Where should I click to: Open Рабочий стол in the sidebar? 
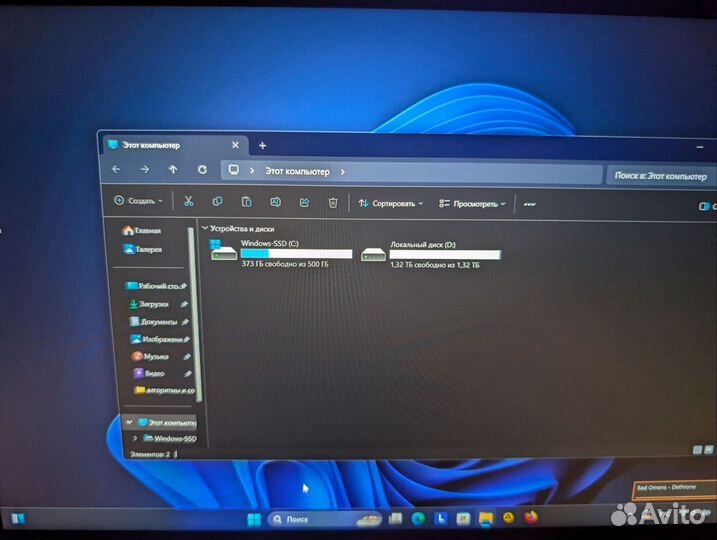click(x=156, y=286)
